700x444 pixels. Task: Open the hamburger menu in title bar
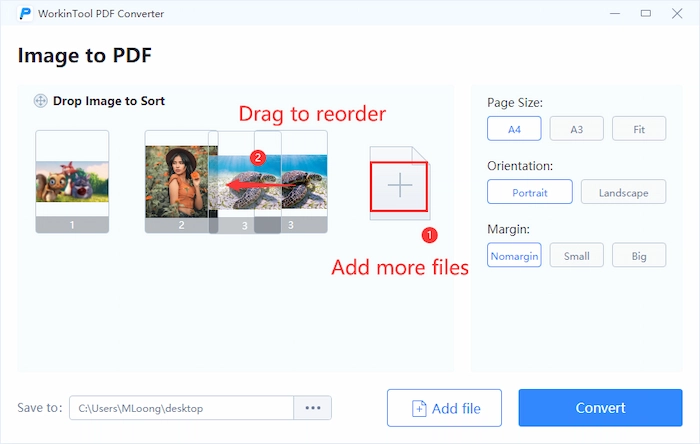tap(580, 13)
